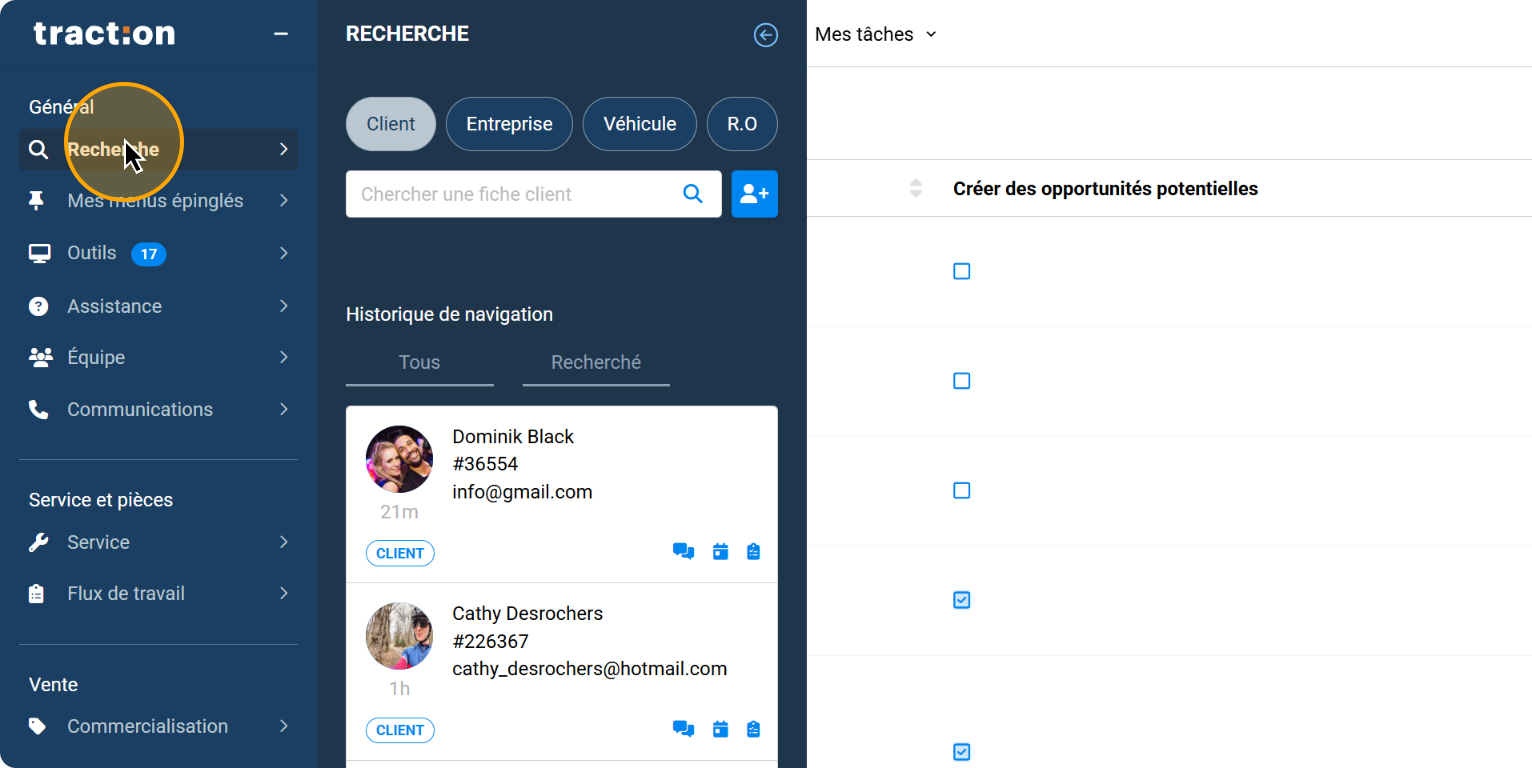Click column sort arrows beside Créer des opportunités
The width and height of the screenshot is (1532, 768).
915,188
